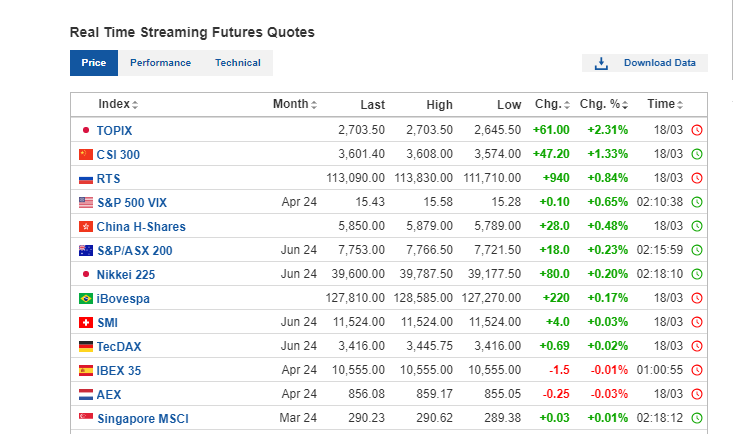Select the Price tab
The image size is (733, 434).
point(94,63)
